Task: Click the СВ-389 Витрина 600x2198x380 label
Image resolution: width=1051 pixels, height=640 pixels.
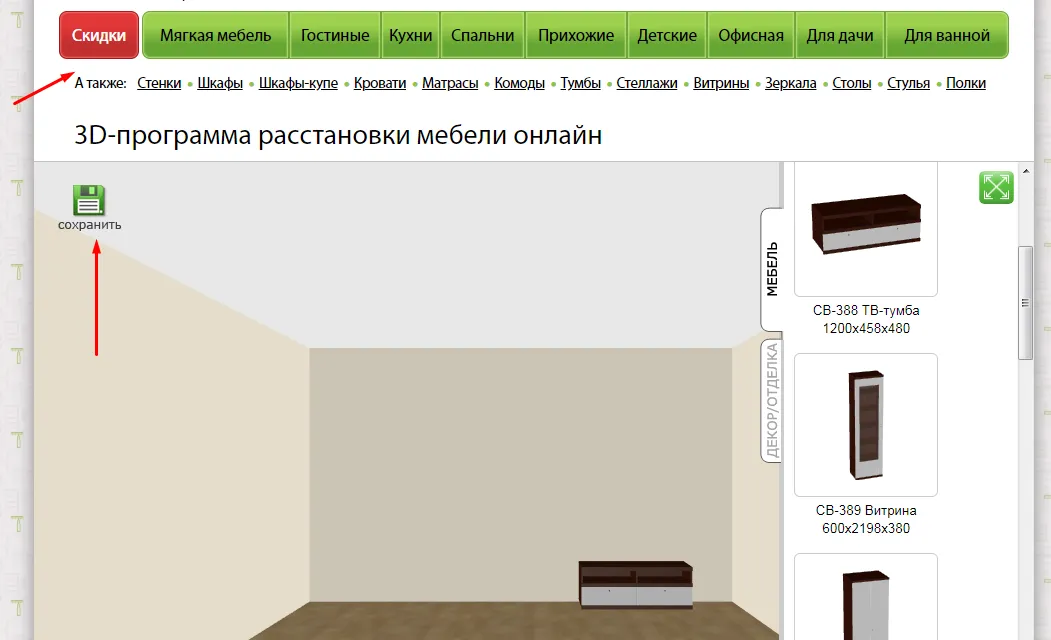Action: (866, 519)
